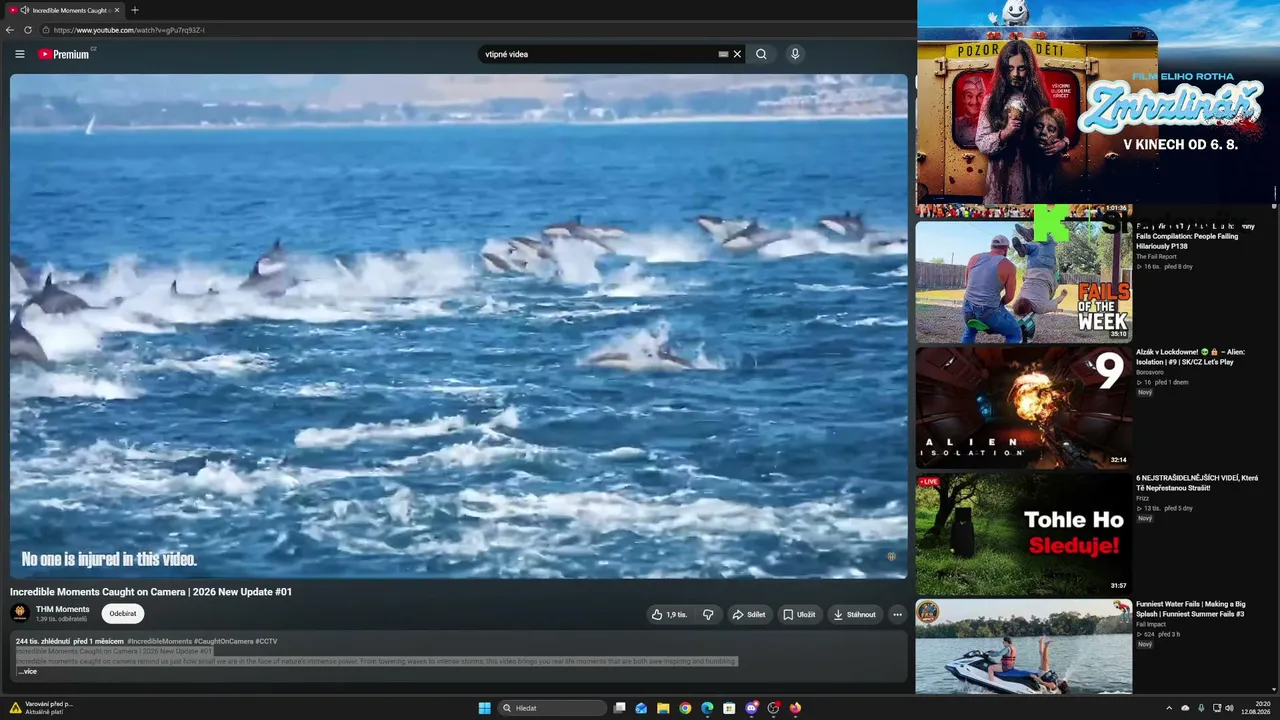Open Windows Start menu

(484, 708)
